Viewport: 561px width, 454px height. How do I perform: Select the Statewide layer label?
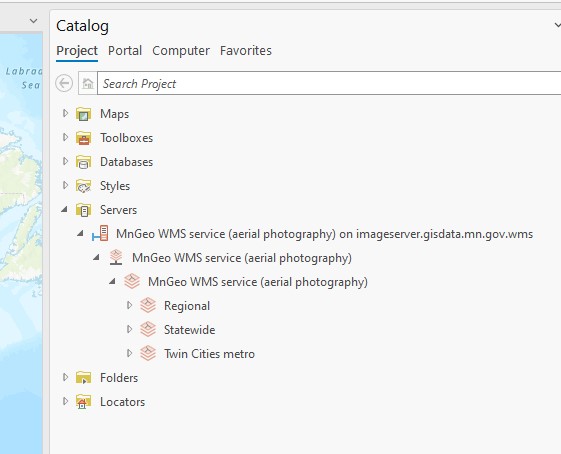(190, 330)
